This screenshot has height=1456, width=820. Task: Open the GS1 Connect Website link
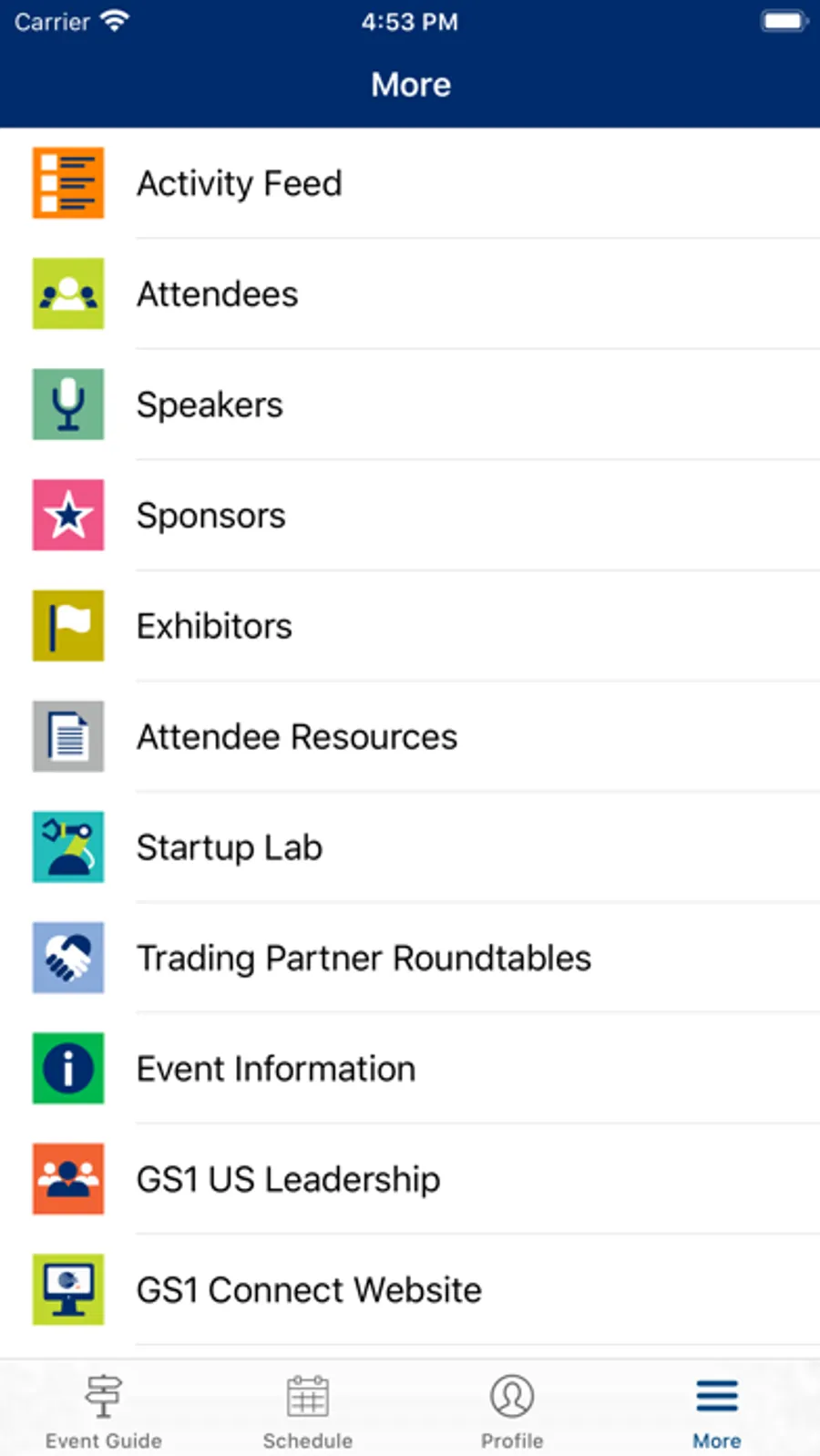pyautogui.click(x=309, y=1290)
